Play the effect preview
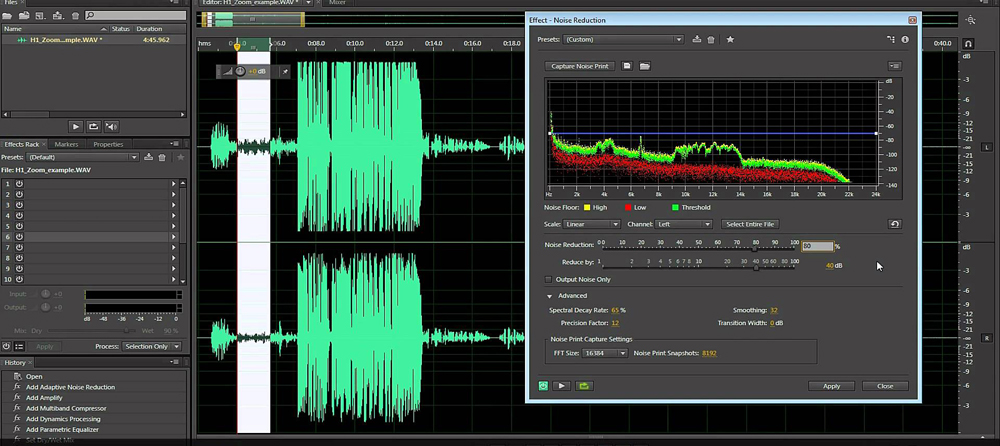This screenshot has height=446, width=1000. (x=562, y=385)
